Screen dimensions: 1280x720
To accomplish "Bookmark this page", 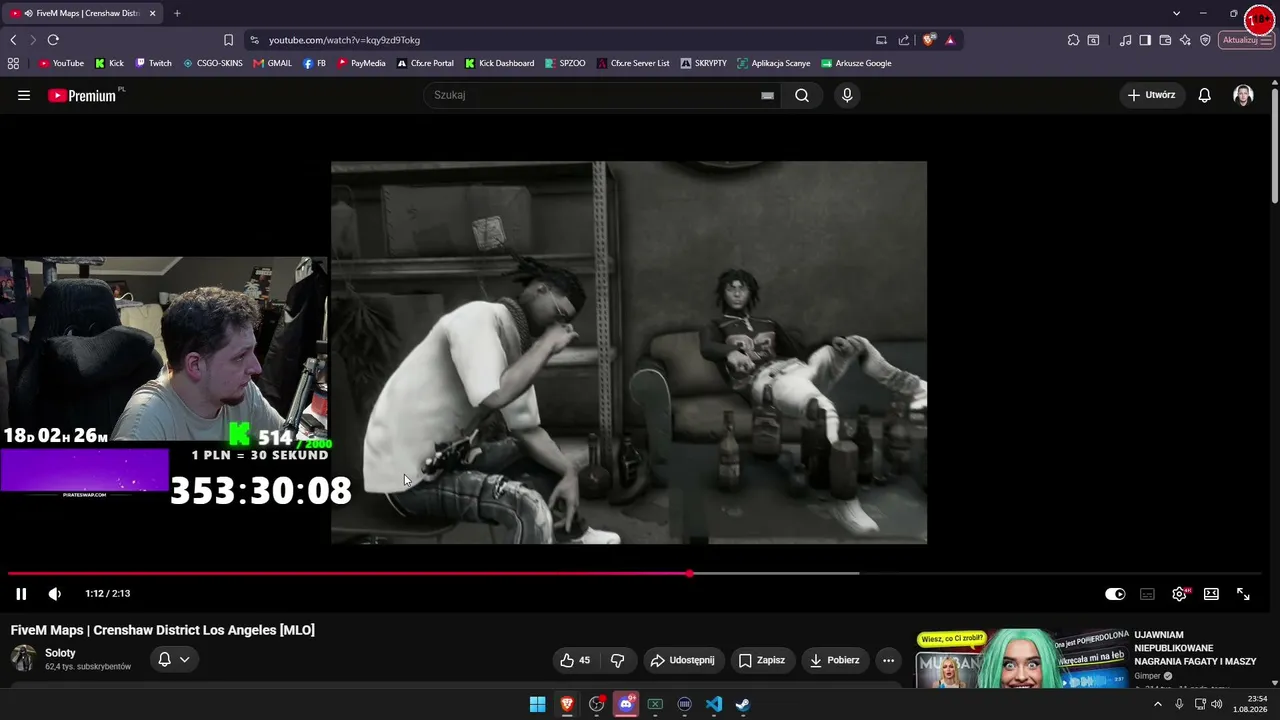I will point(228,40).
